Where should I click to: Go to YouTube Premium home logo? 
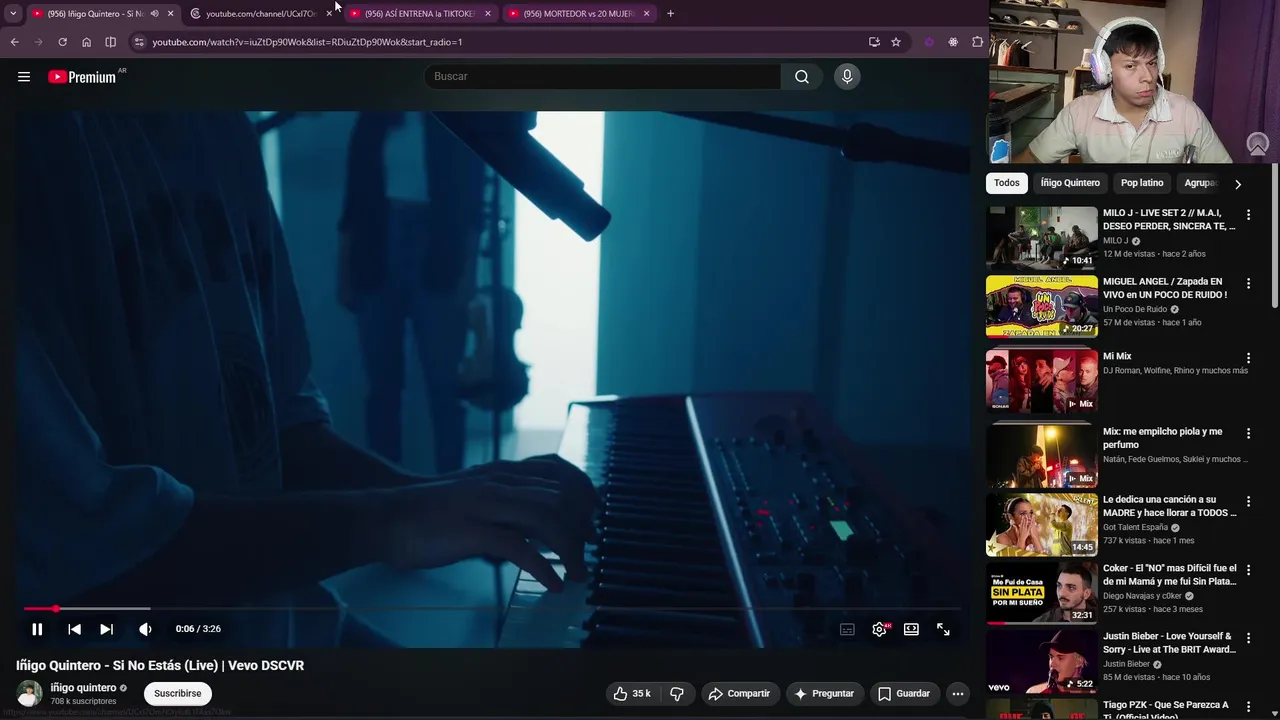click(82, 77)
